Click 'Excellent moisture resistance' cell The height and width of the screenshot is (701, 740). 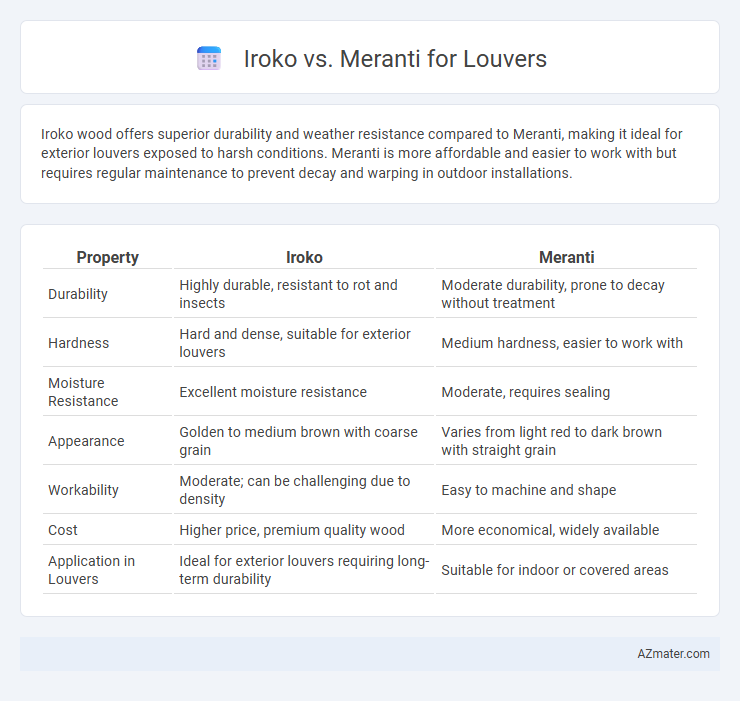pyautogui.click(x=273, y=392)
